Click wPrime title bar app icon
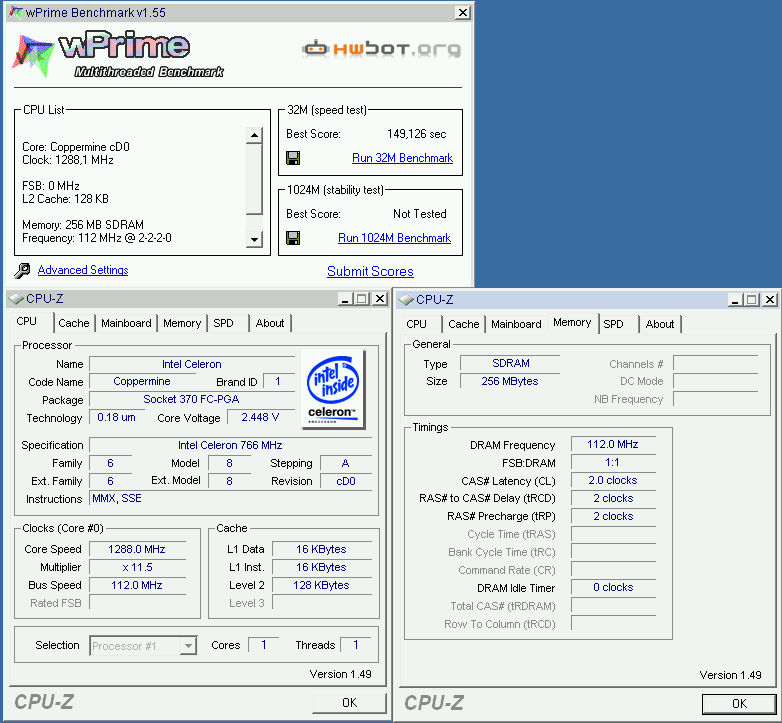This screenshot has width=782, height=723. [x=16, y=12]
